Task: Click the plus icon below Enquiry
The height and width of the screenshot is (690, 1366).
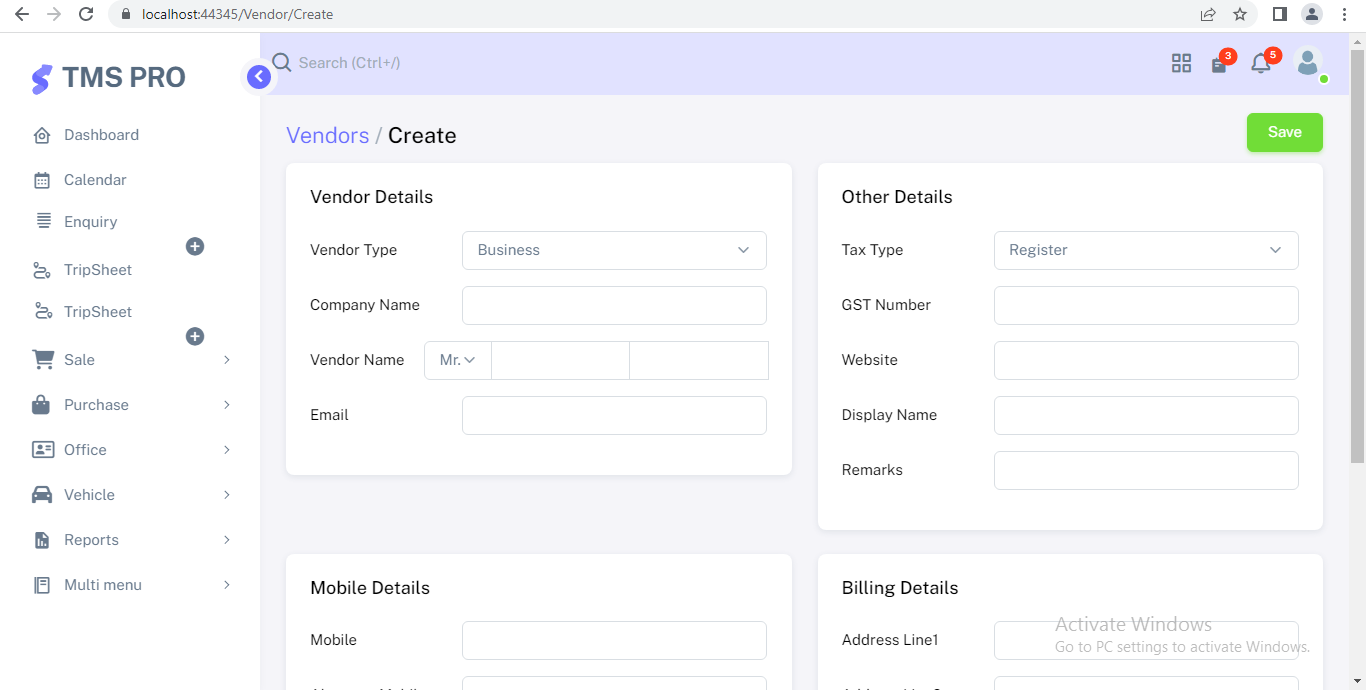Action: [195, 246]
